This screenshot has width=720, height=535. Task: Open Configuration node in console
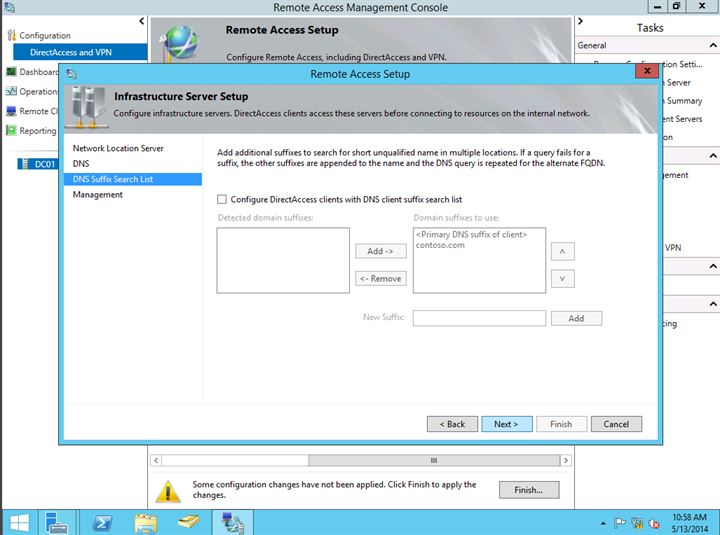pyautogui.click(x=45, y=35)
